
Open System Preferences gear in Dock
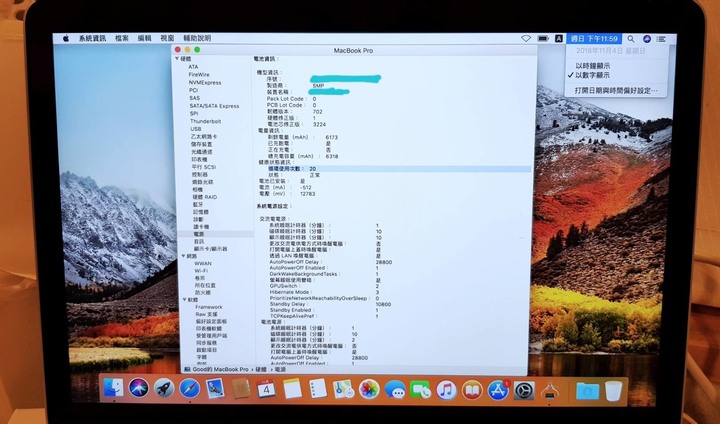[x=523, y=391]
